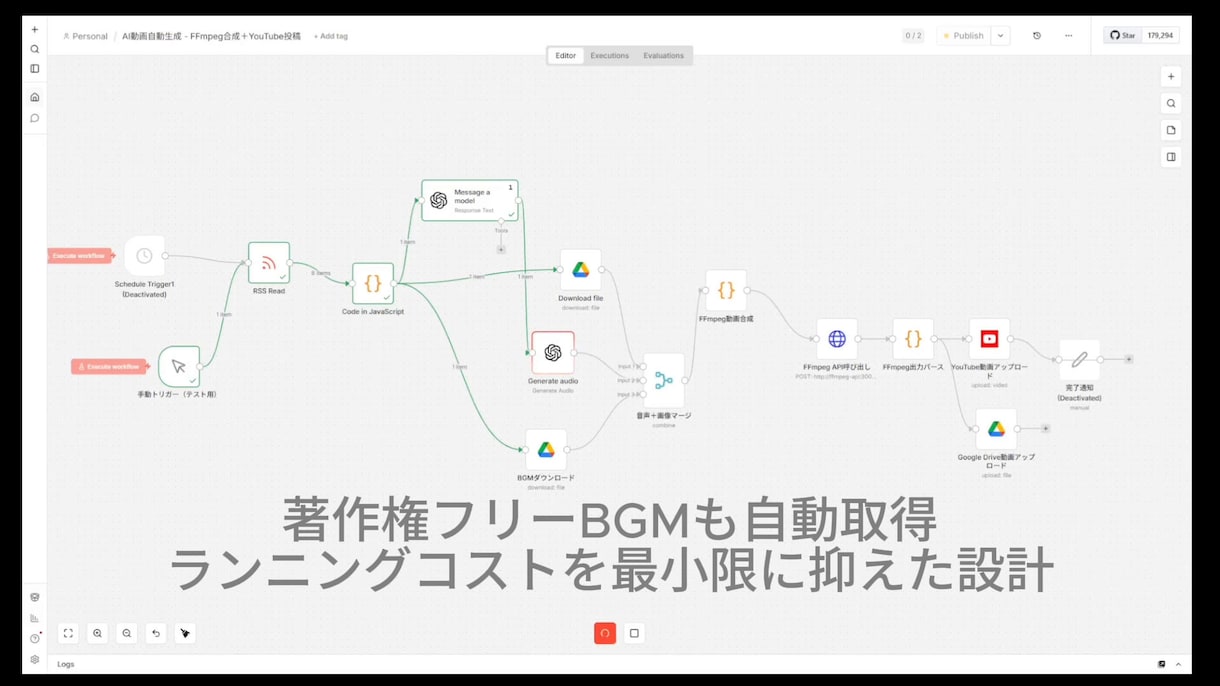Add a sticky note on canvas
The width and height of the screenshot is (1220, 686).
click(x=1171, y=130)
